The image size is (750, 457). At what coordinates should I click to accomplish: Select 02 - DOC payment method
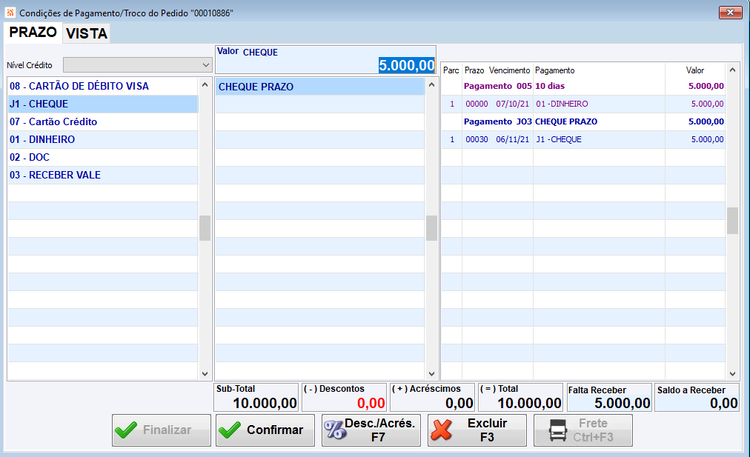pyautogui.click(x=103, y=157)
